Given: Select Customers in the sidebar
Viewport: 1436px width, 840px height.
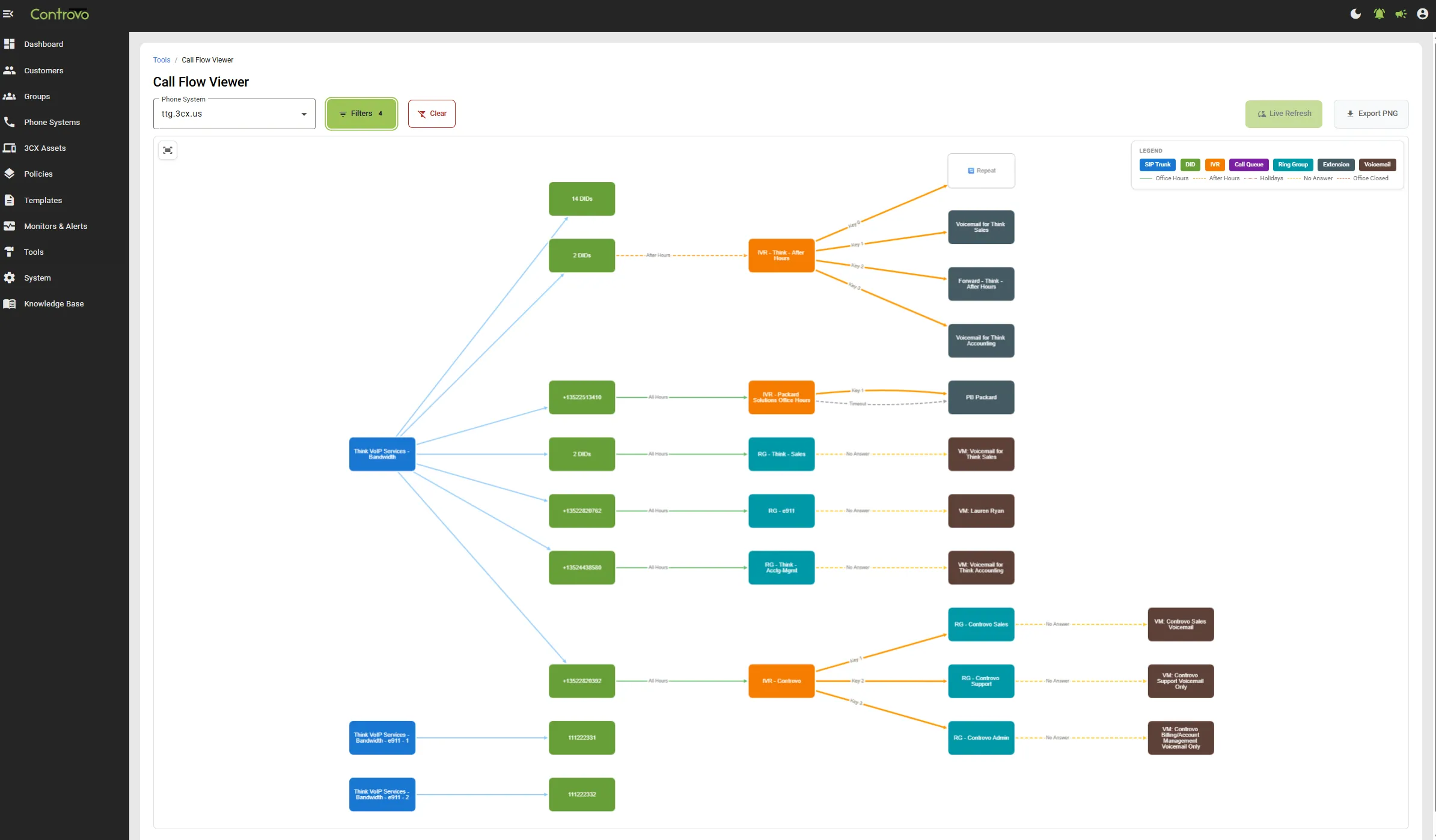Looking at the screenshot, I should point(43,70).
